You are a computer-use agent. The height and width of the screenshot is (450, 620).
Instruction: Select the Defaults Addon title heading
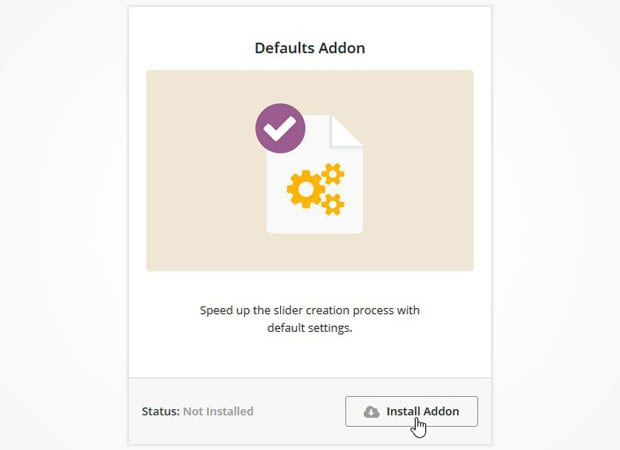point(310,48)
